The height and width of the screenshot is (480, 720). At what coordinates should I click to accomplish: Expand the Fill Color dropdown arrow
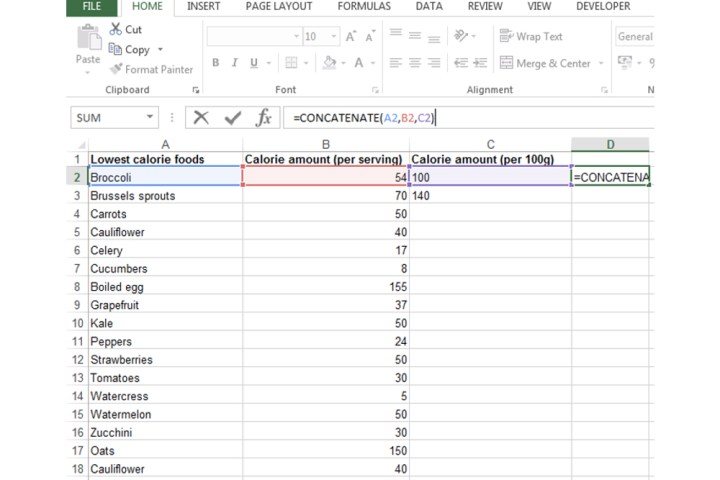click(x=343, y=63)
